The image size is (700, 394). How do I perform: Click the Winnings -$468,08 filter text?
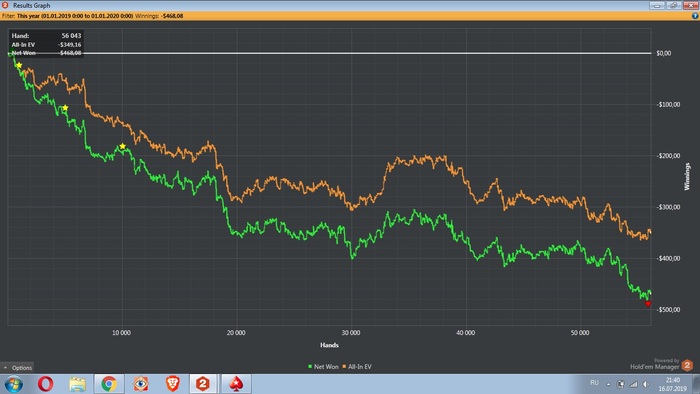159,16
